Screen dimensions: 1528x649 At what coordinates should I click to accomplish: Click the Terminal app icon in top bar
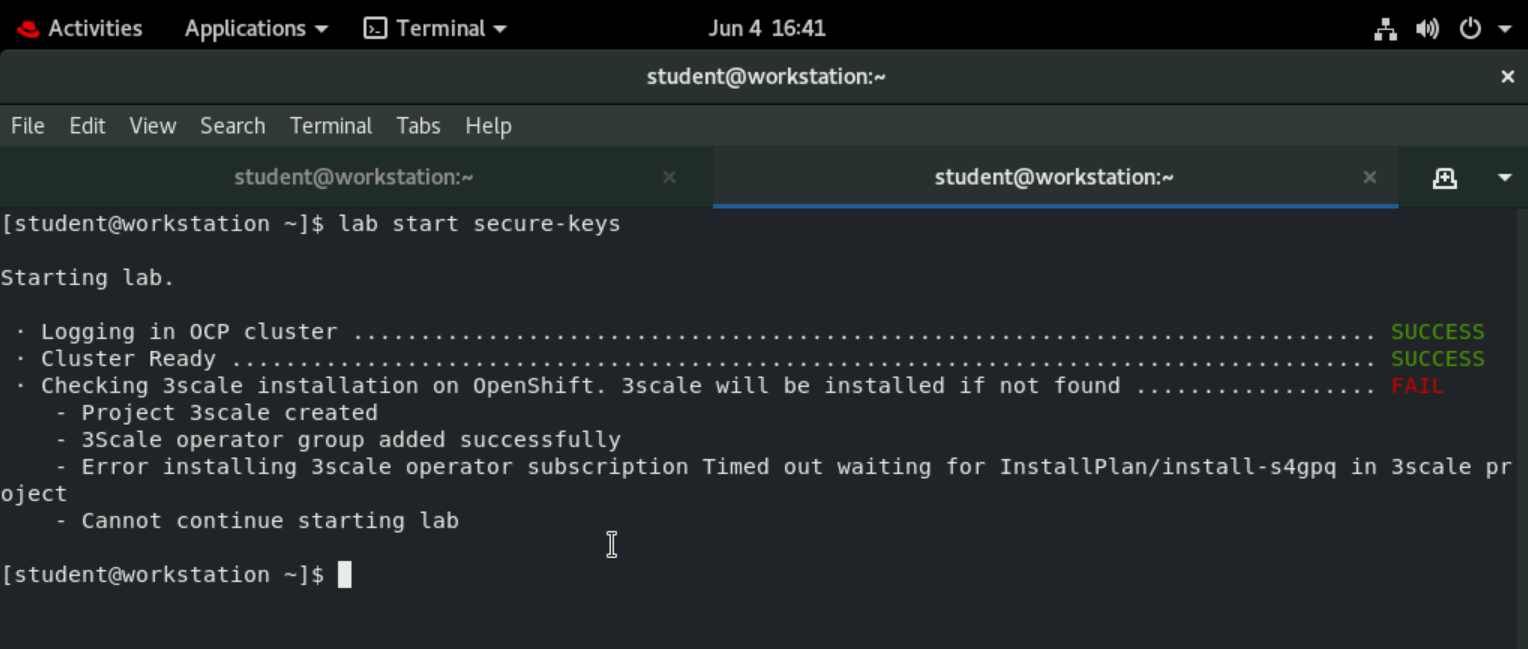point(375,29)
